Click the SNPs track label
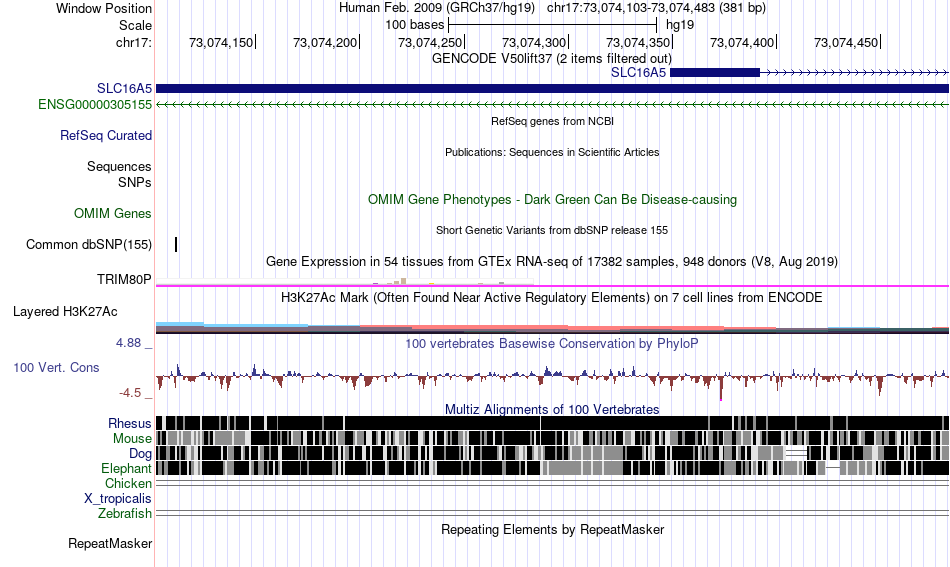The image size is (950, 567). [x=135, y=182]
